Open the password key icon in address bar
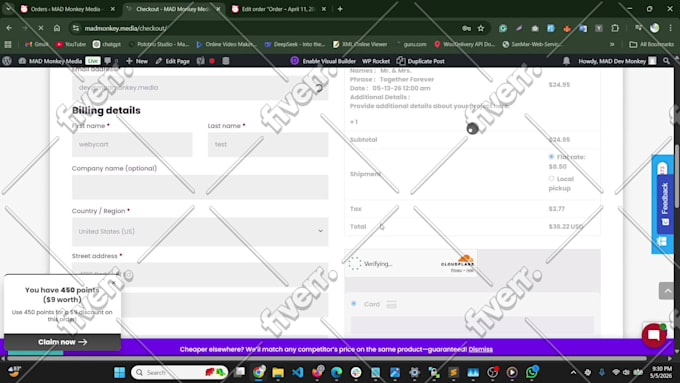Viewport: 680px width, 383px height. point(467,28)
